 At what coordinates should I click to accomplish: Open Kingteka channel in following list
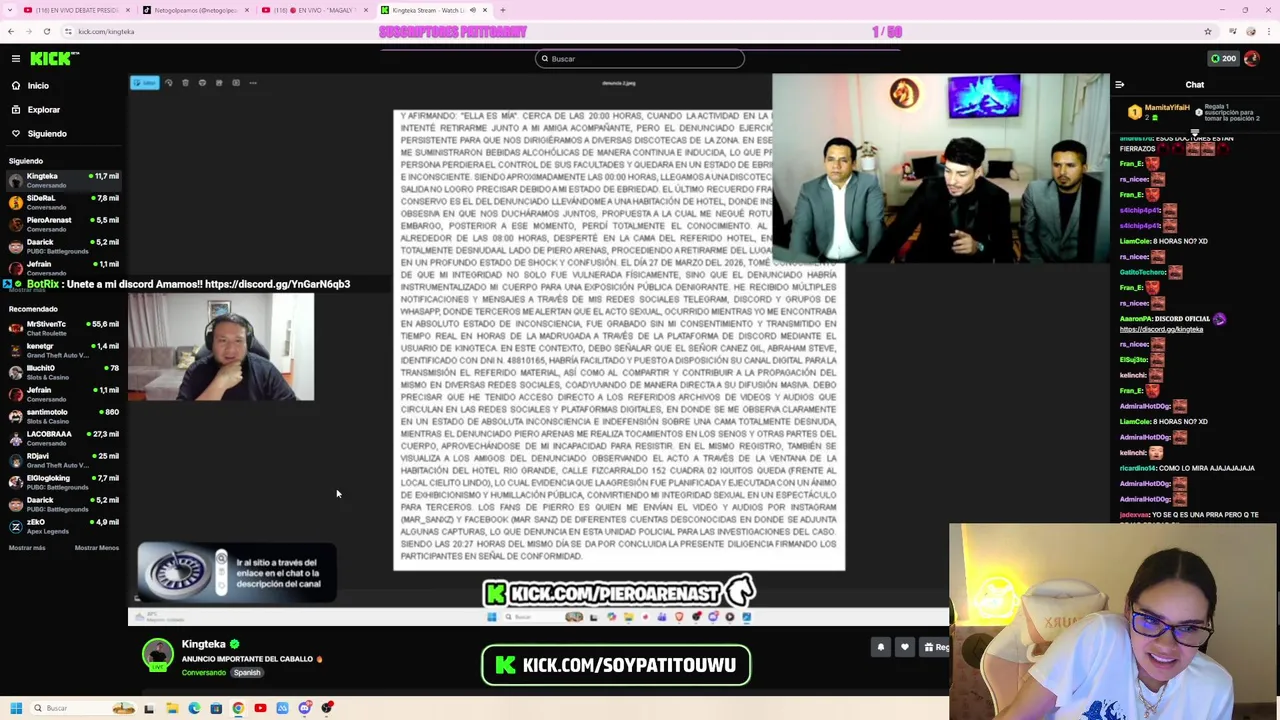(x=62, y=180)
